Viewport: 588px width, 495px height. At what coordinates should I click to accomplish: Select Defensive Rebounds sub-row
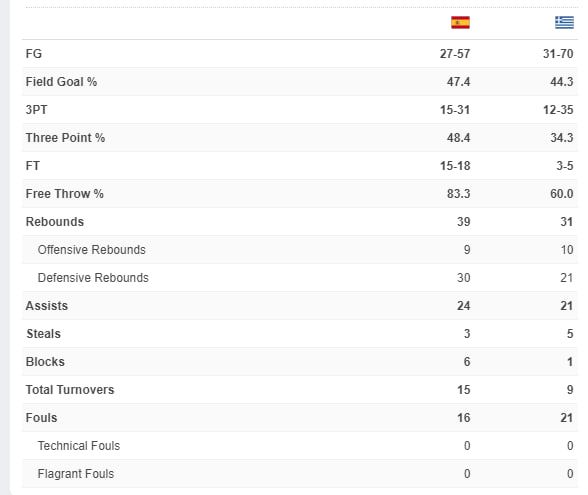(300, 278)
